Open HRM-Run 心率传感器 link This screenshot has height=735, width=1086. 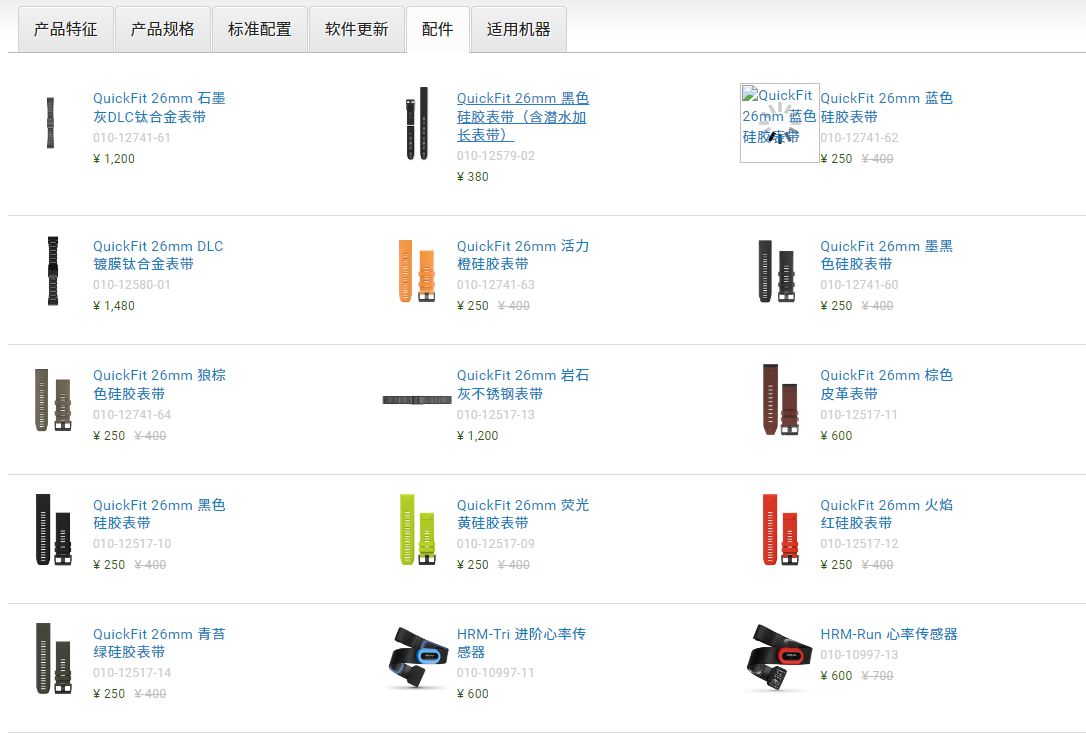click(889, 634)
